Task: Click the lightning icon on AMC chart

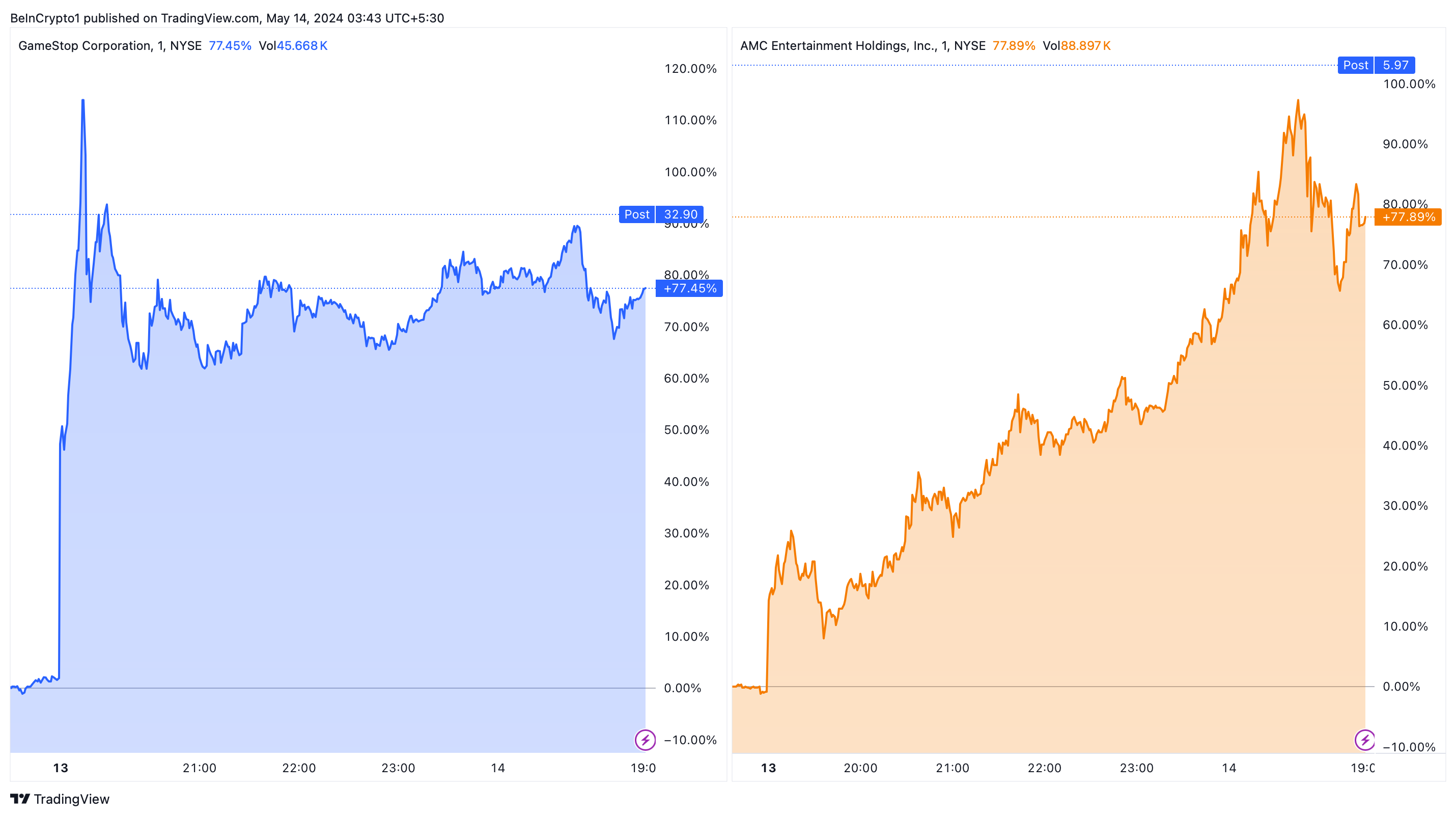Action: (x=1364, y=740)
